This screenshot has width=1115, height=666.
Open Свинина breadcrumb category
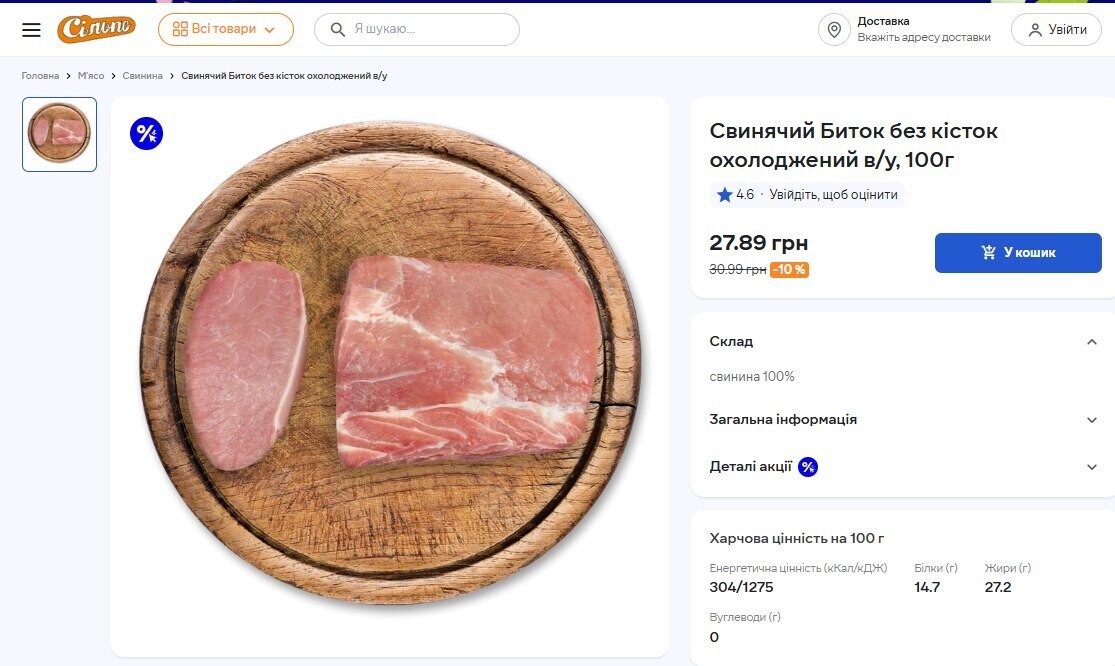[x=142, y=76]
